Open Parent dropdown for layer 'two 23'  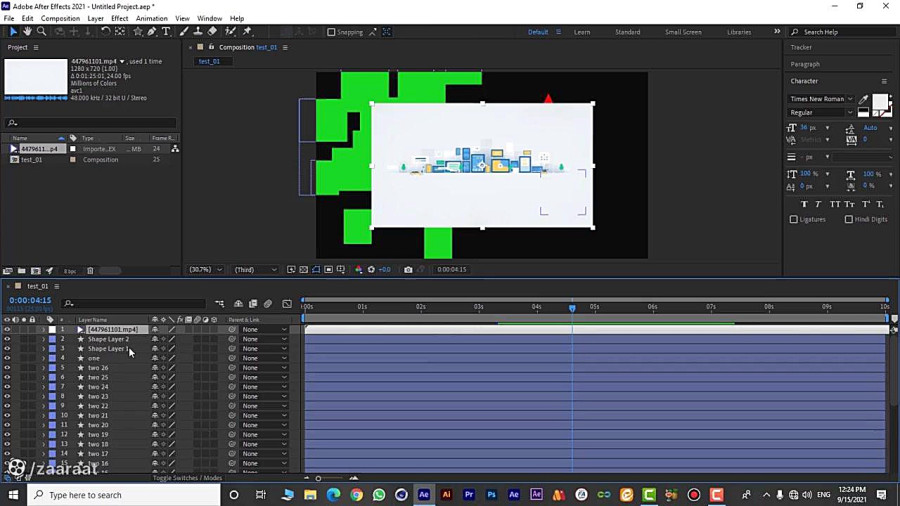click(x=263, y=396)
